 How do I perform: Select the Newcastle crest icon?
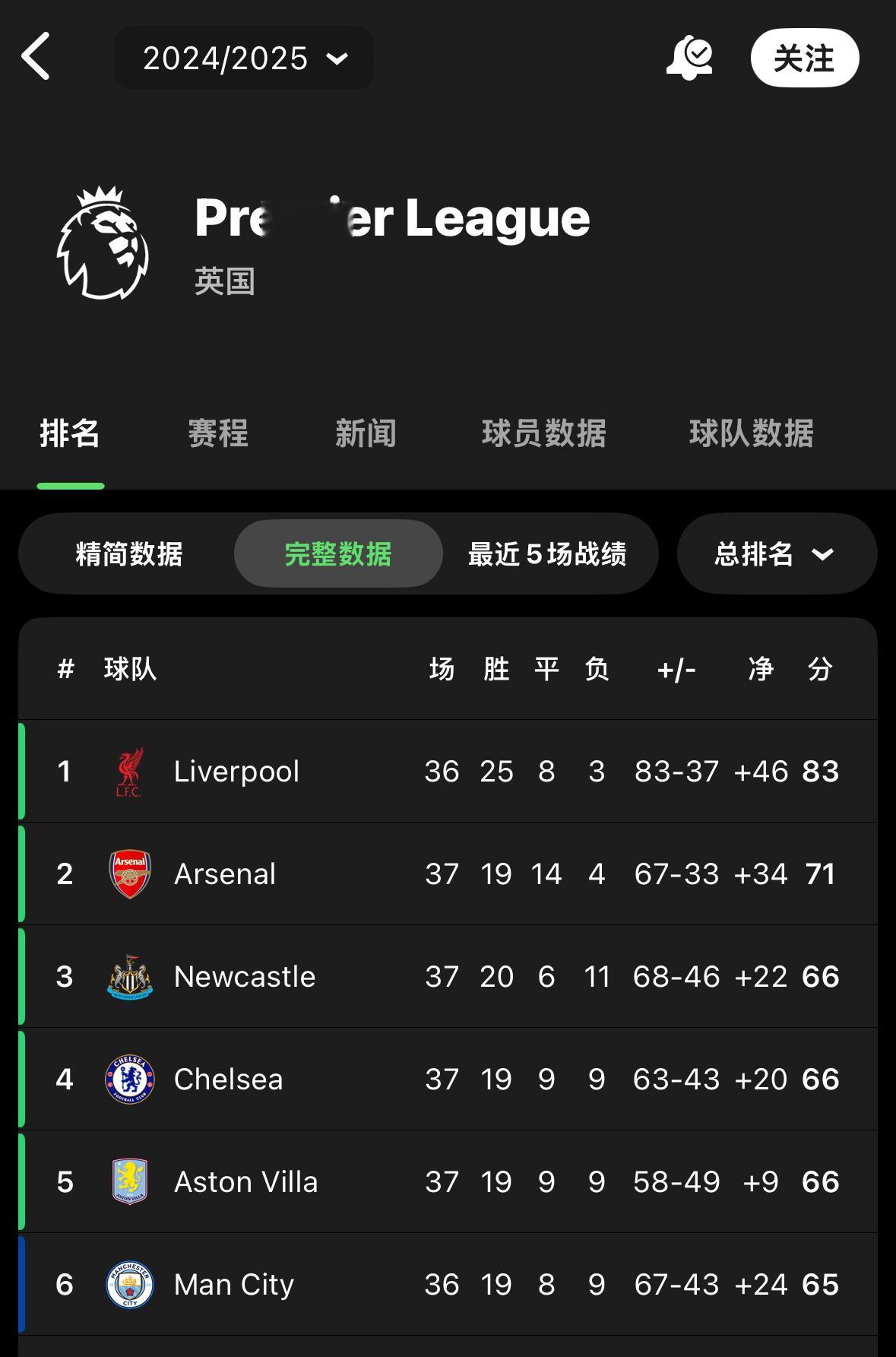pos(130,977)
